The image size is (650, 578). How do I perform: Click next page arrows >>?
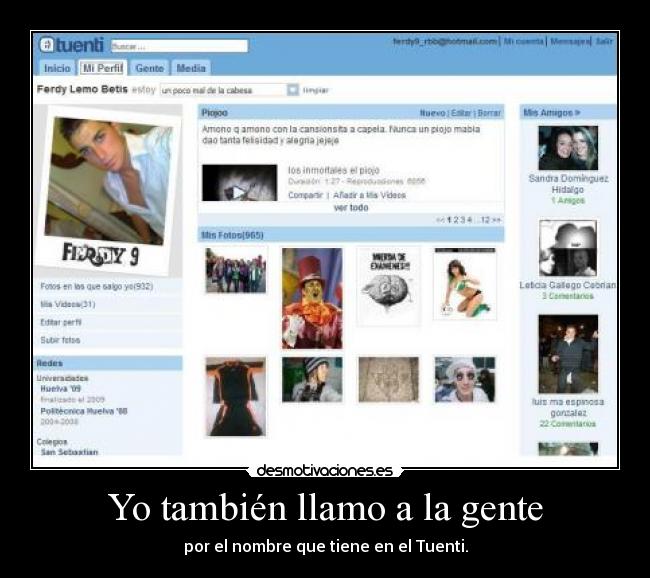coord(497,220)
